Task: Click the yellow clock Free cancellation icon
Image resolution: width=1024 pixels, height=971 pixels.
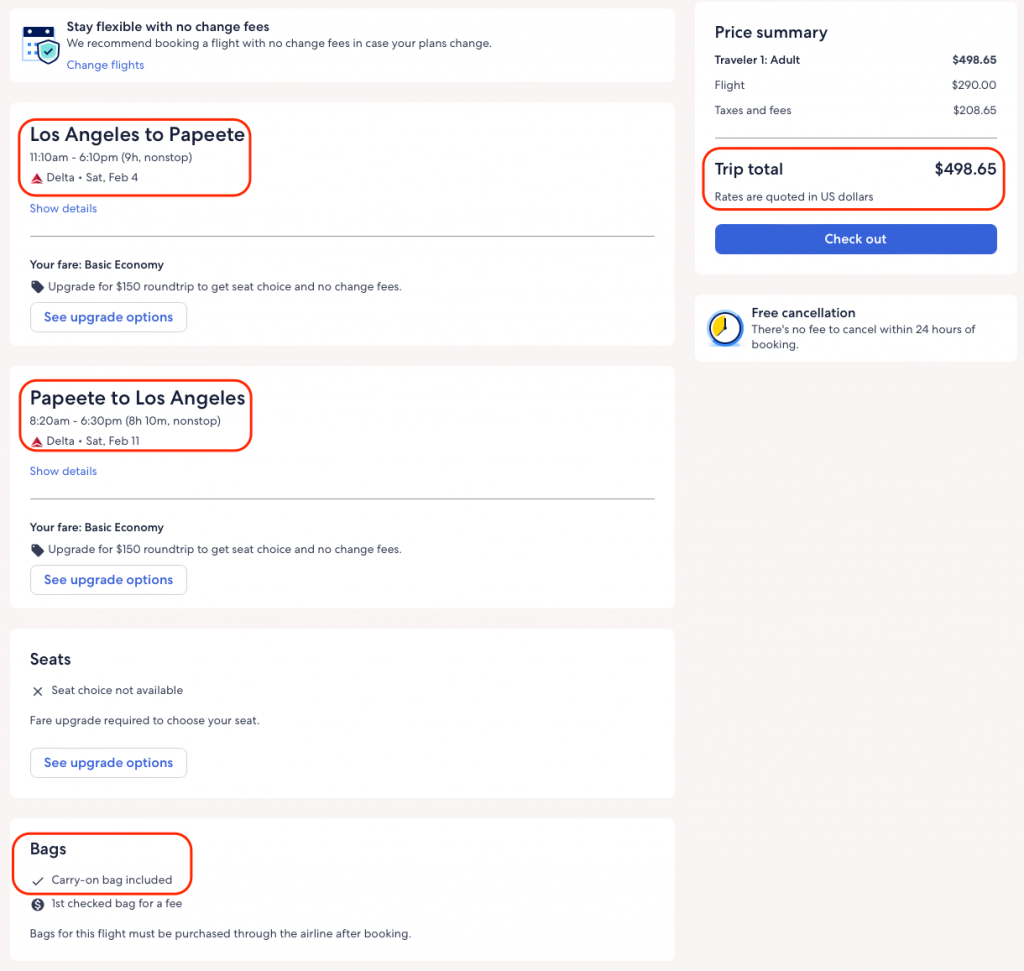Action: (725, 328)
